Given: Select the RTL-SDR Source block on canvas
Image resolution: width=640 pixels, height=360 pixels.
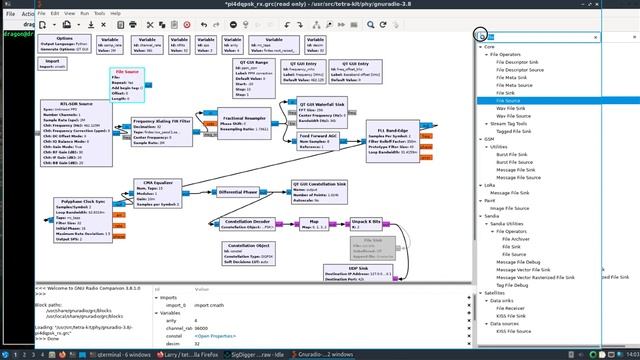Looking at the screenshot, I should pos(76,133).
